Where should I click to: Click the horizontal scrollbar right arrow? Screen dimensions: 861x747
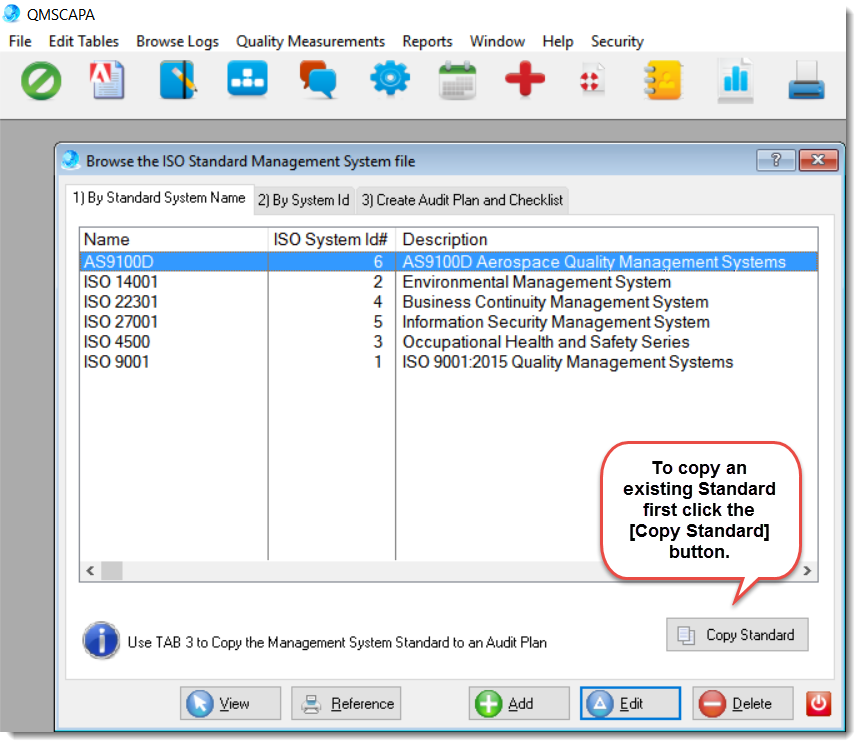(x=808, y=571)
